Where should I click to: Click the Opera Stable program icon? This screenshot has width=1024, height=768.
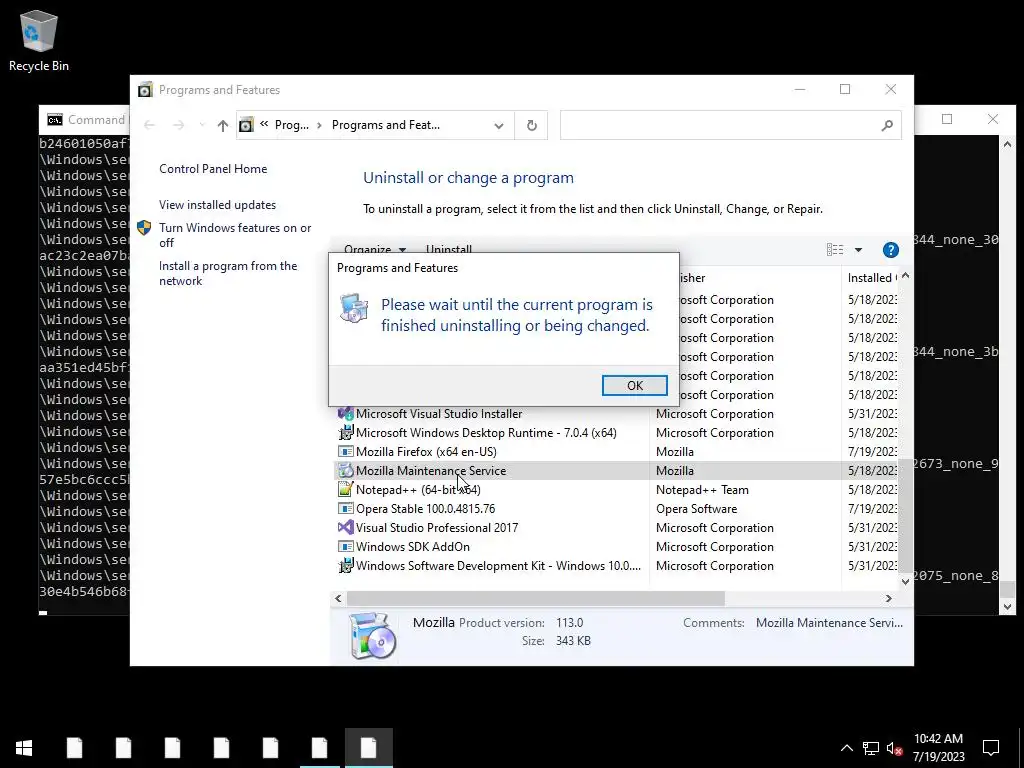(x=345, y=509)
